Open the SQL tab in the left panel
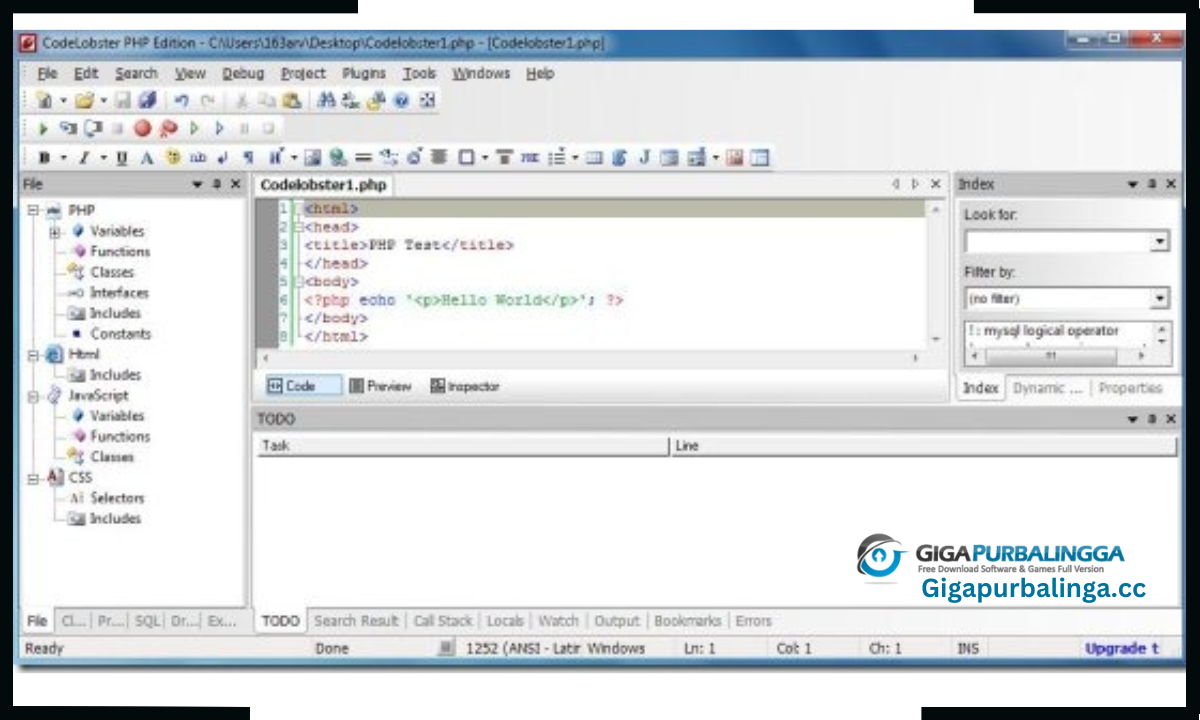1200x720 pixels. 147,621
